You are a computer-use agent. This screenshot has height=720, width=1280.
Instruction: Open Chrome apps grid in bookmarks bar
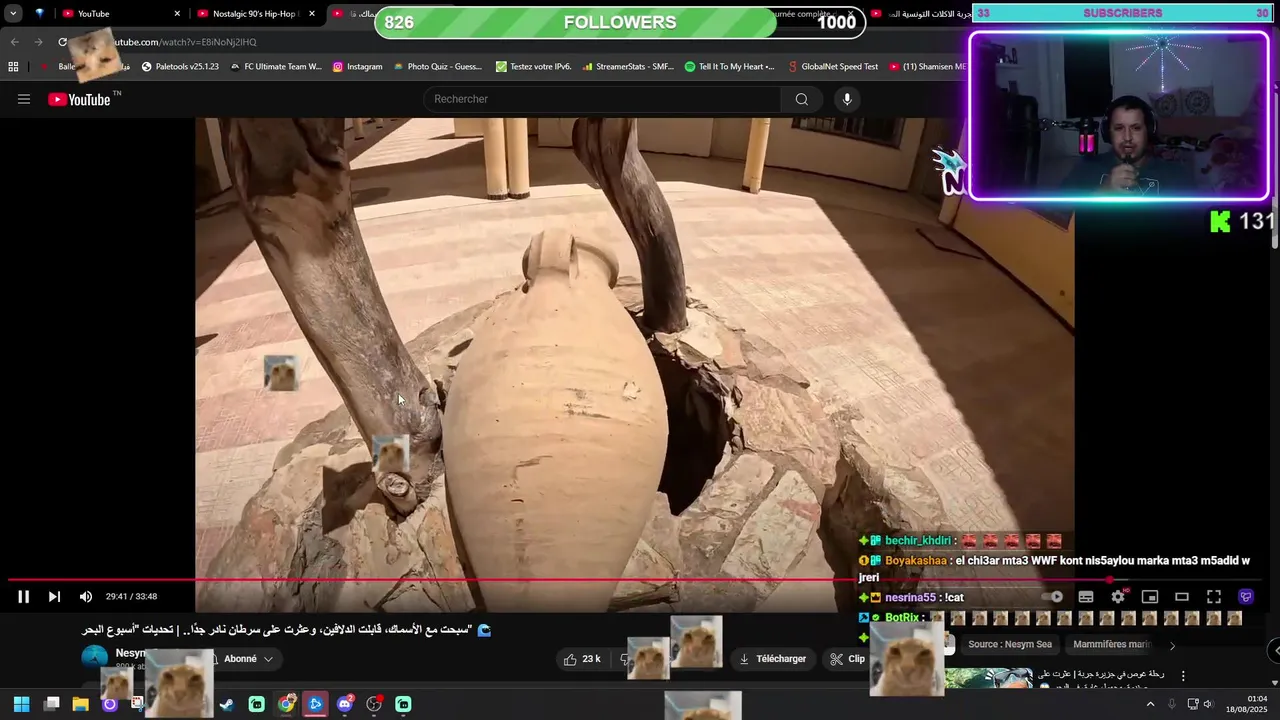tap(13, 67)
